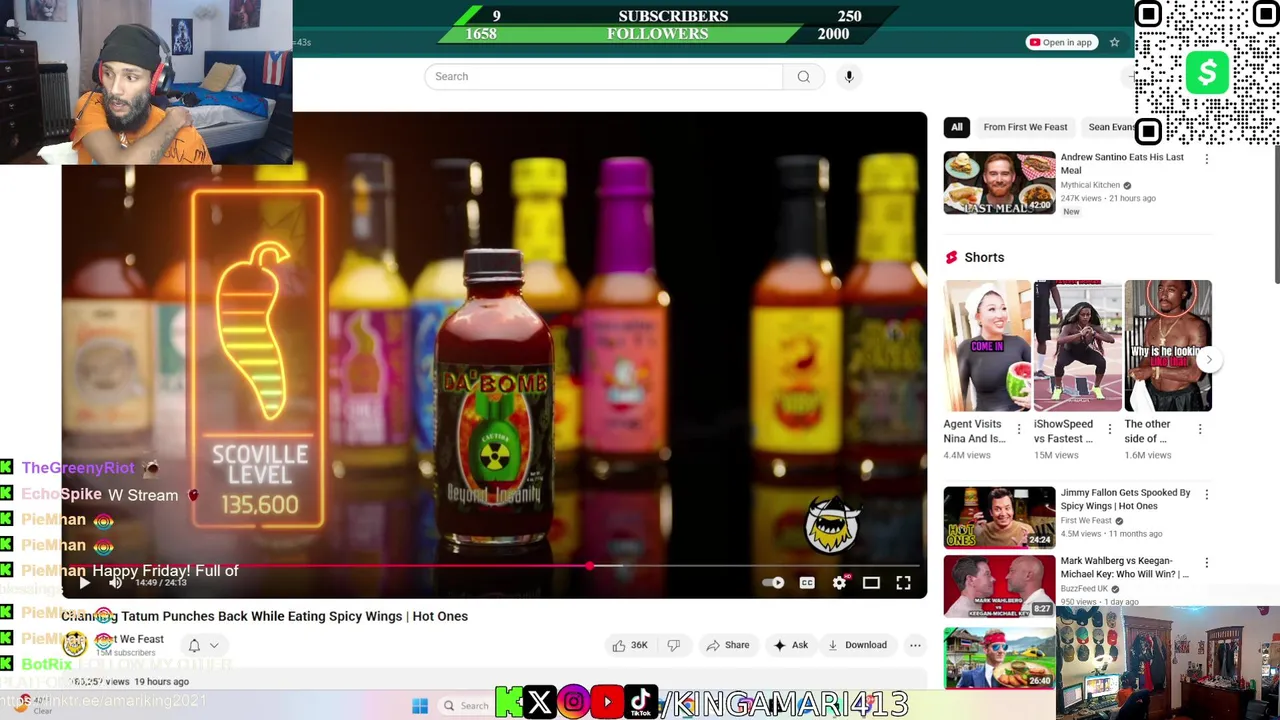Open Agent Visits Nina short thumbnail
Viewport: 1280px width, 720px height.
[987, 346]
